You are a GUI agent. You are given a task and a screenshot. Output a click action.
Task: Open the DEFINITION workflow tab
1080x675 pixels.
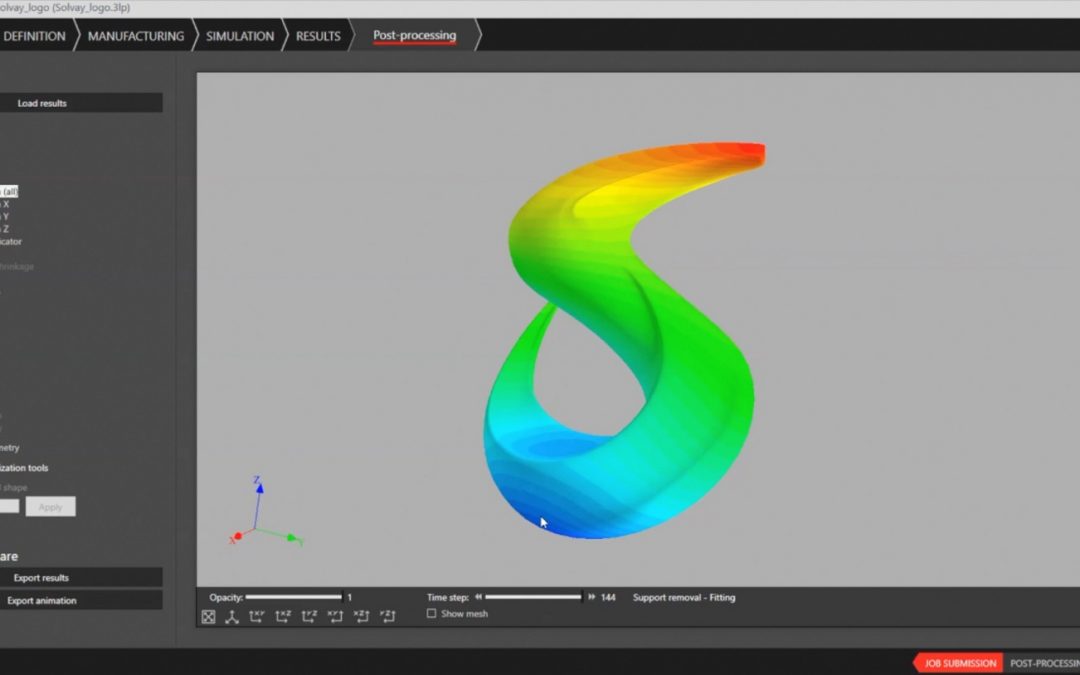pos(34,36)
